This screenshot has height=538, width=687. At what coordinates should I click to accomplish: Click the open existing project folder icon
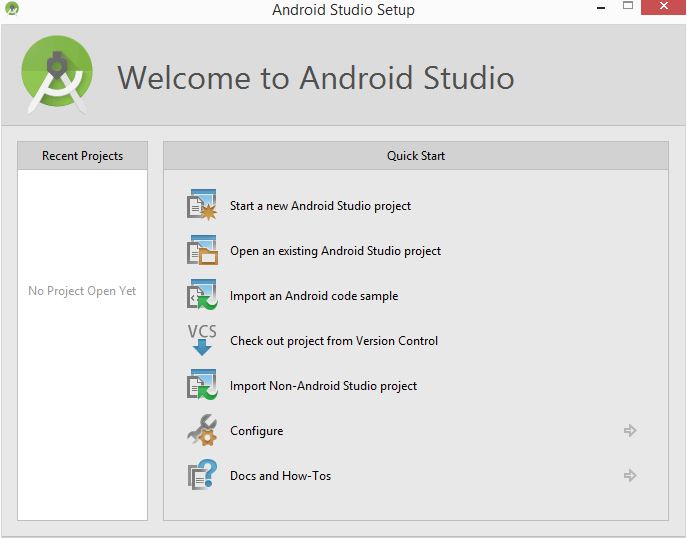click(x=202, y=250)
